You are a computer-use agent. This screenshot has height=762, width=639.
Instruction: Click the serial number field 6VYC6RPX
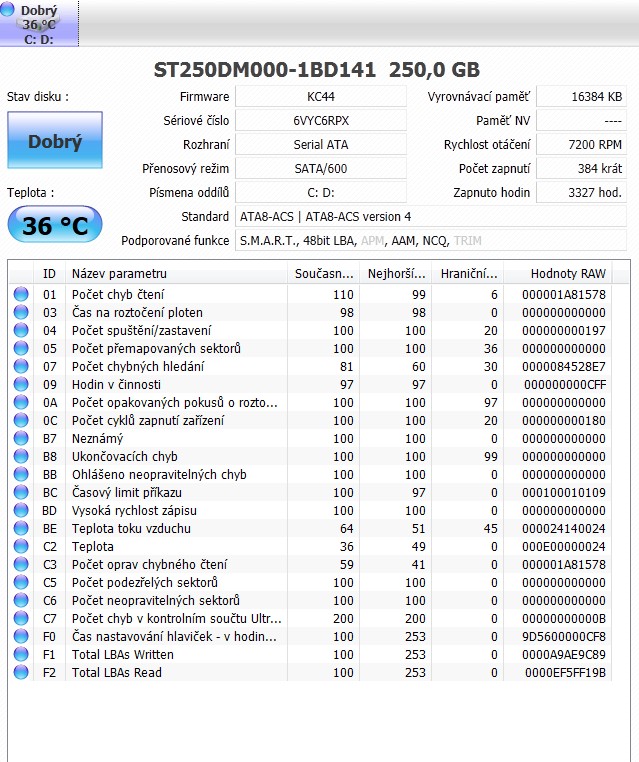pos(321,121)
